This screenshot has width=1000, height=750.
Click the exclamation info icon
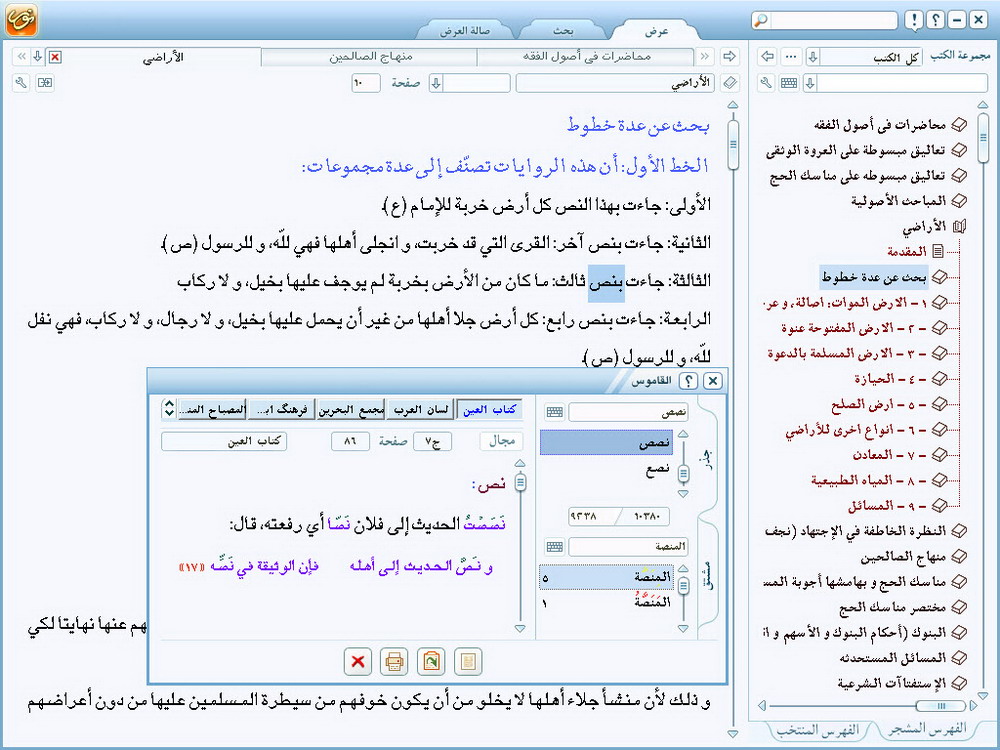pos(913,20)
